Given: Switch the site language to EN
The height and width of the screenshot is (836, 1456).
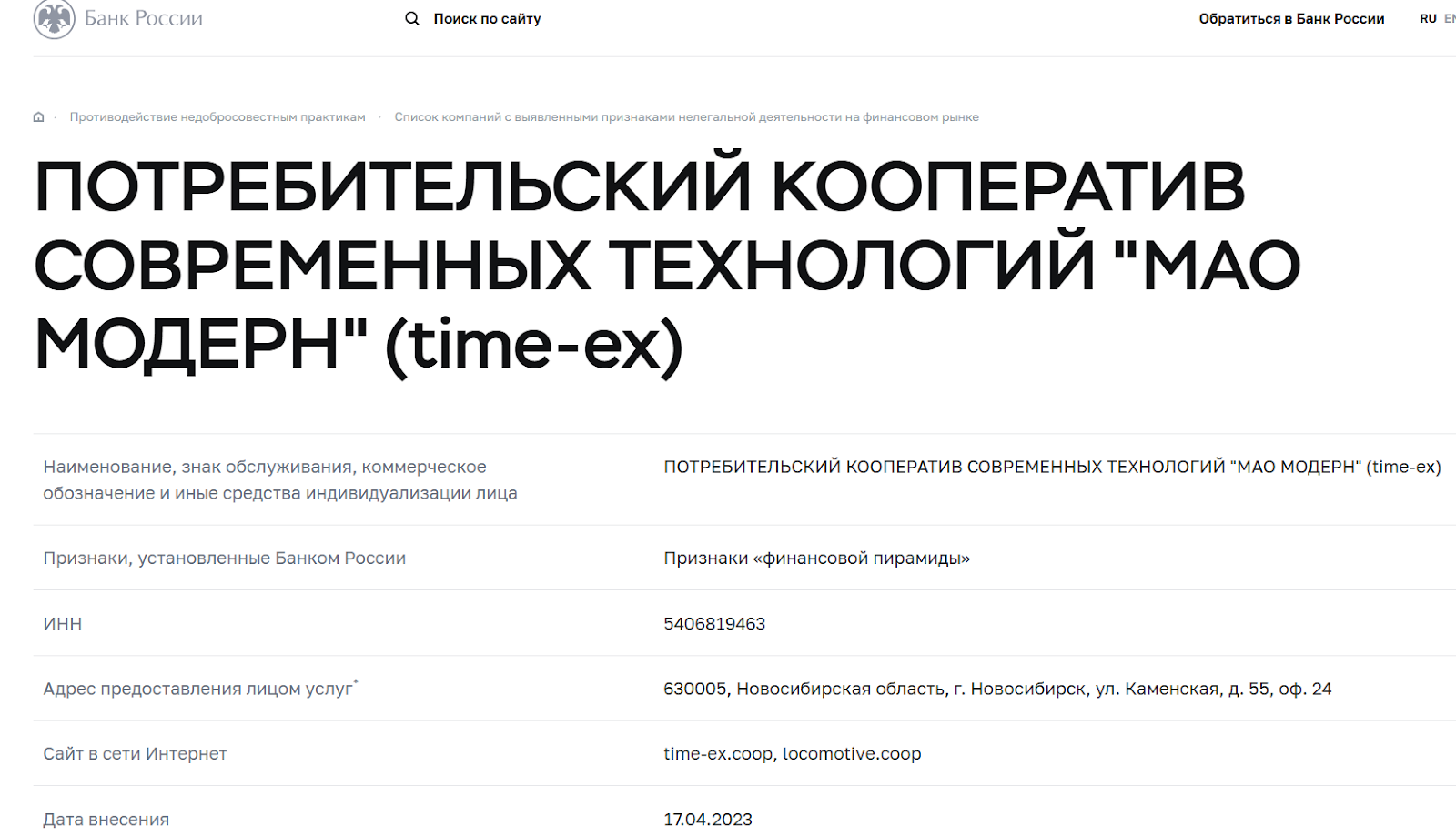Looking at the screenshot, I should [x=1451, y=17].
